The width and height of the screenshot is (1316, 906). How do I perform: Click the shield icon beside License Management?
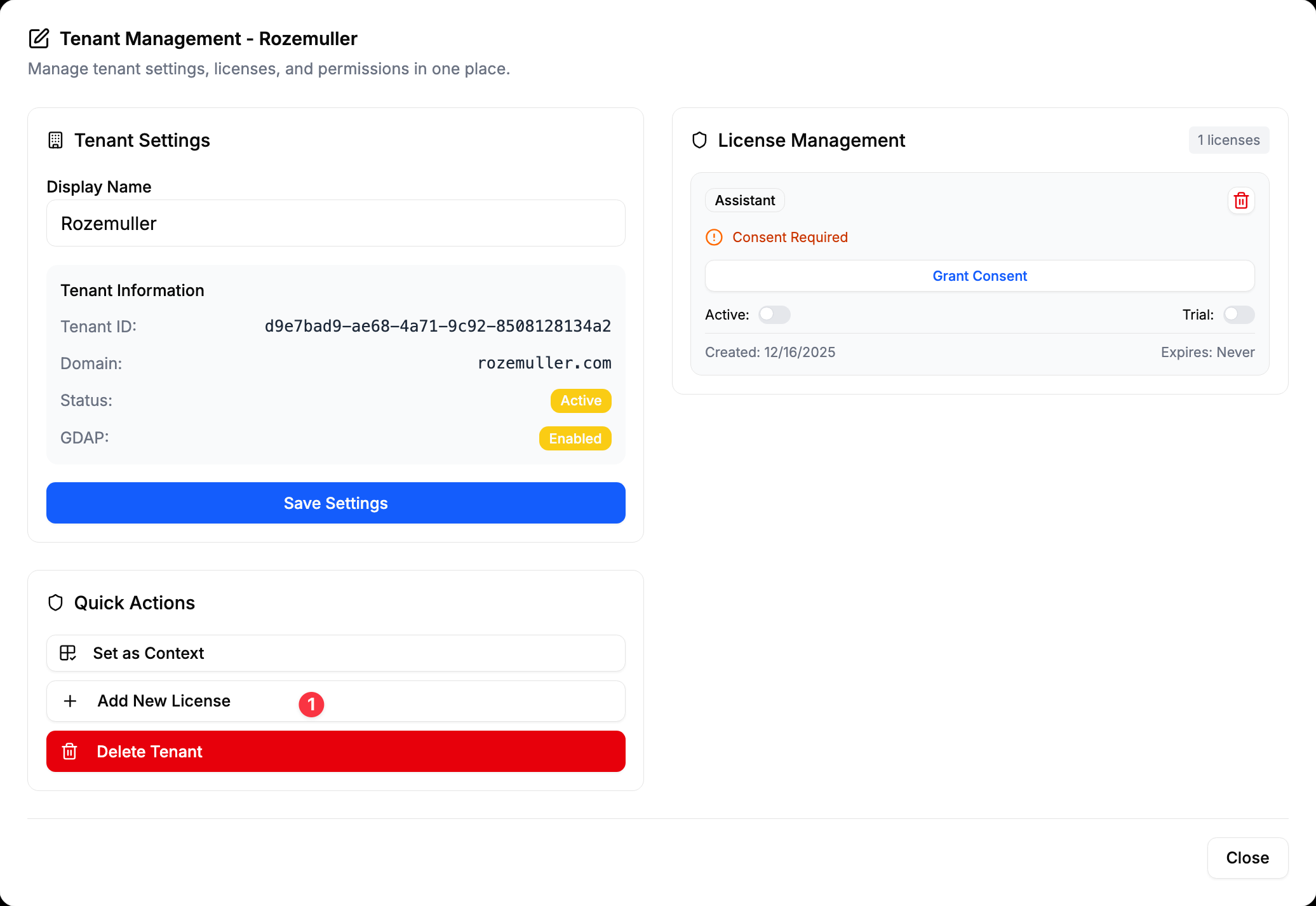point(699,140)
